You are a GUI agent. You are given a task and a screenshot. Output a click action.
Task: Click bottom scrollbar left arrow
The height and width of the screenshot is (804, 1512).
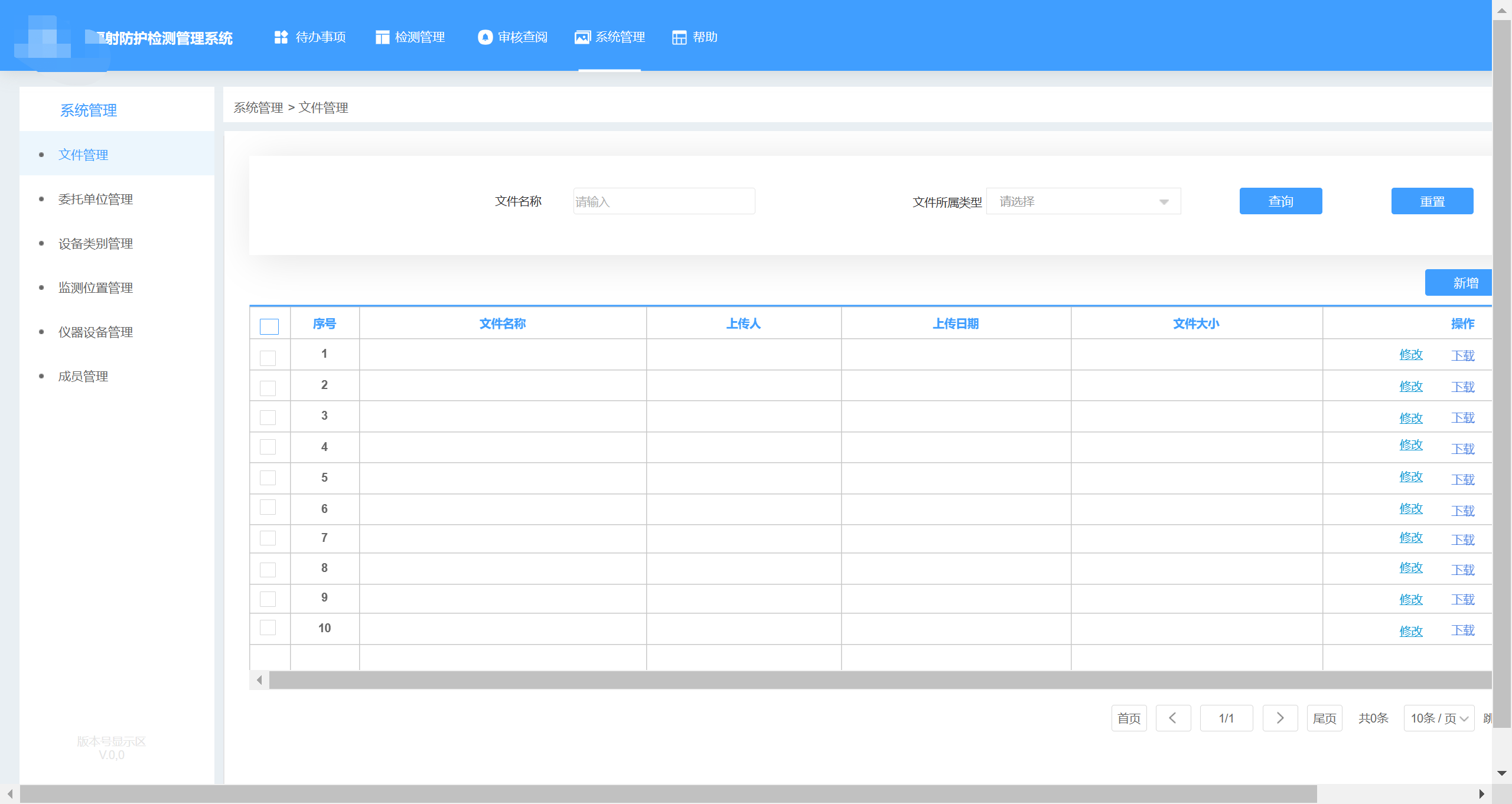point(10,794)
